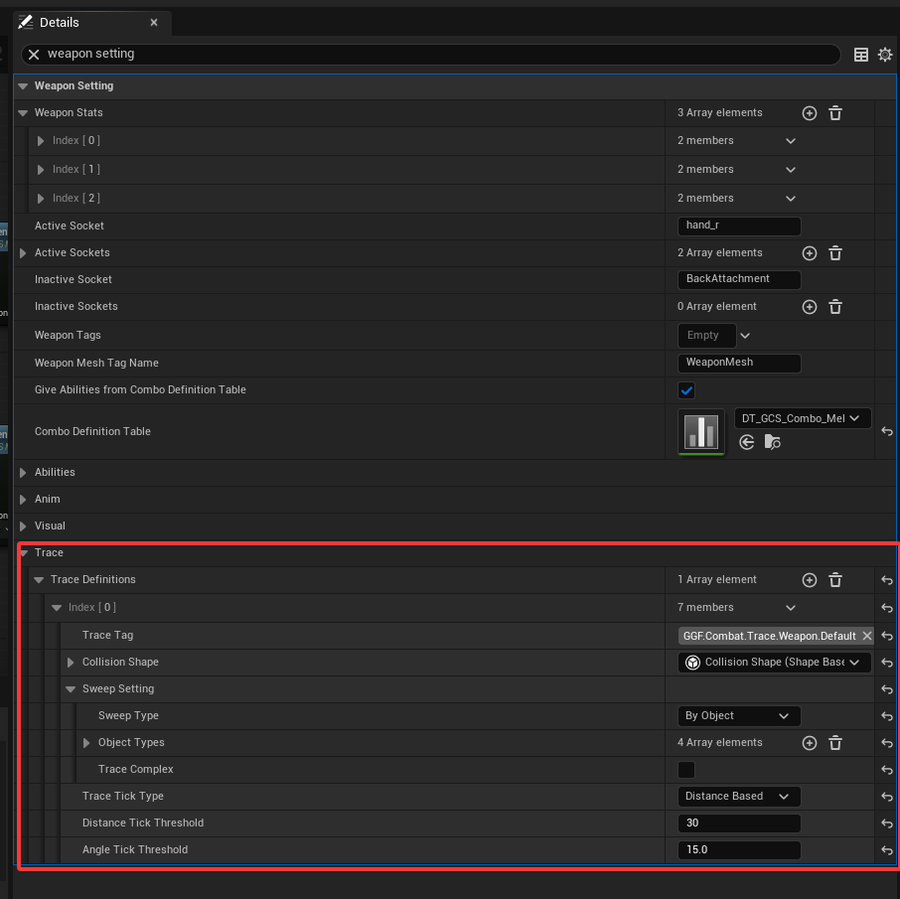Browse to Combo Definition Table asset
This screenshot has height=899, width=900.
point(773,442)
